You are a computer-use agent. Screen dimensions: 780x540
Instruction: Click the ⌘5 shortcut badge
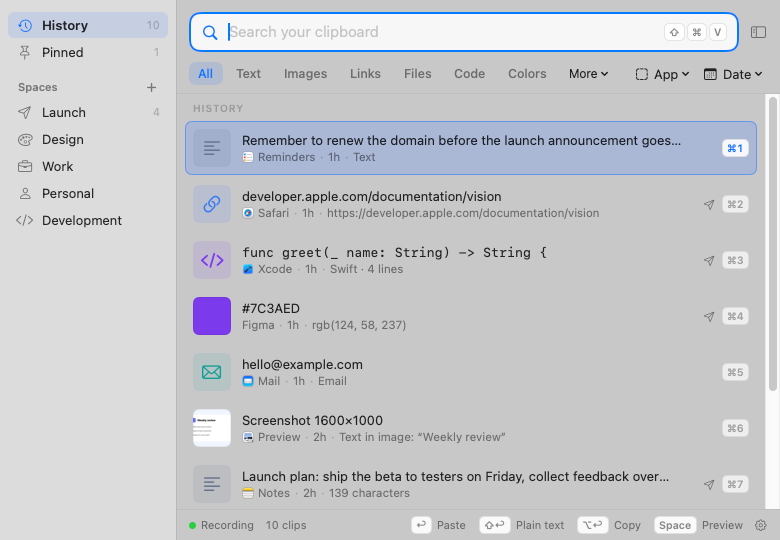(x=735, y=372)
